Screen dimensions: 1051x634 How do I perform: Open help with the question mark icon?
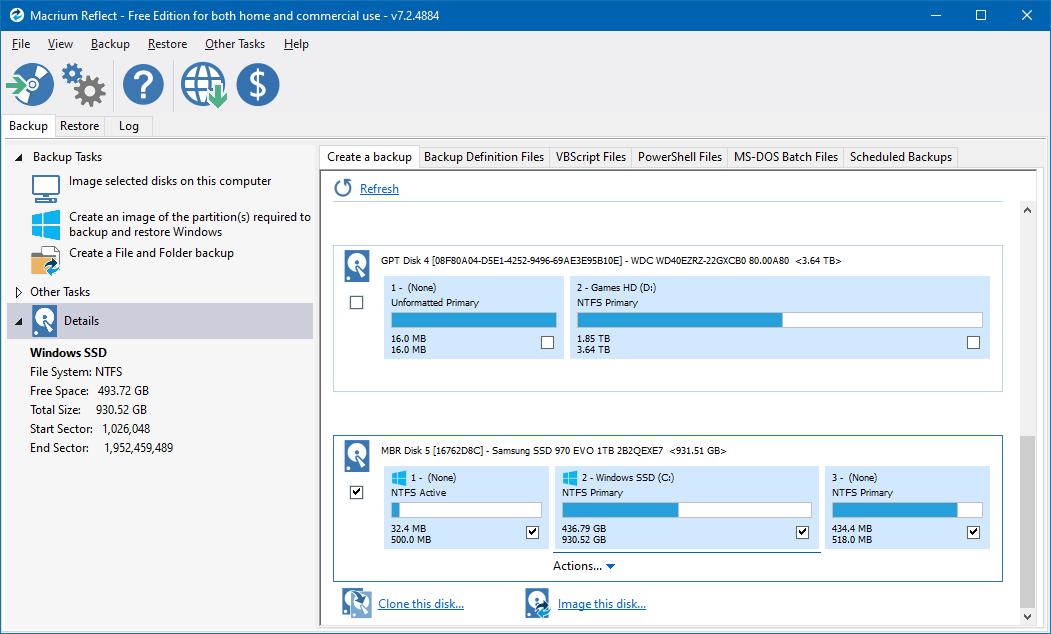pyautogui.click(x=143, y=84)
